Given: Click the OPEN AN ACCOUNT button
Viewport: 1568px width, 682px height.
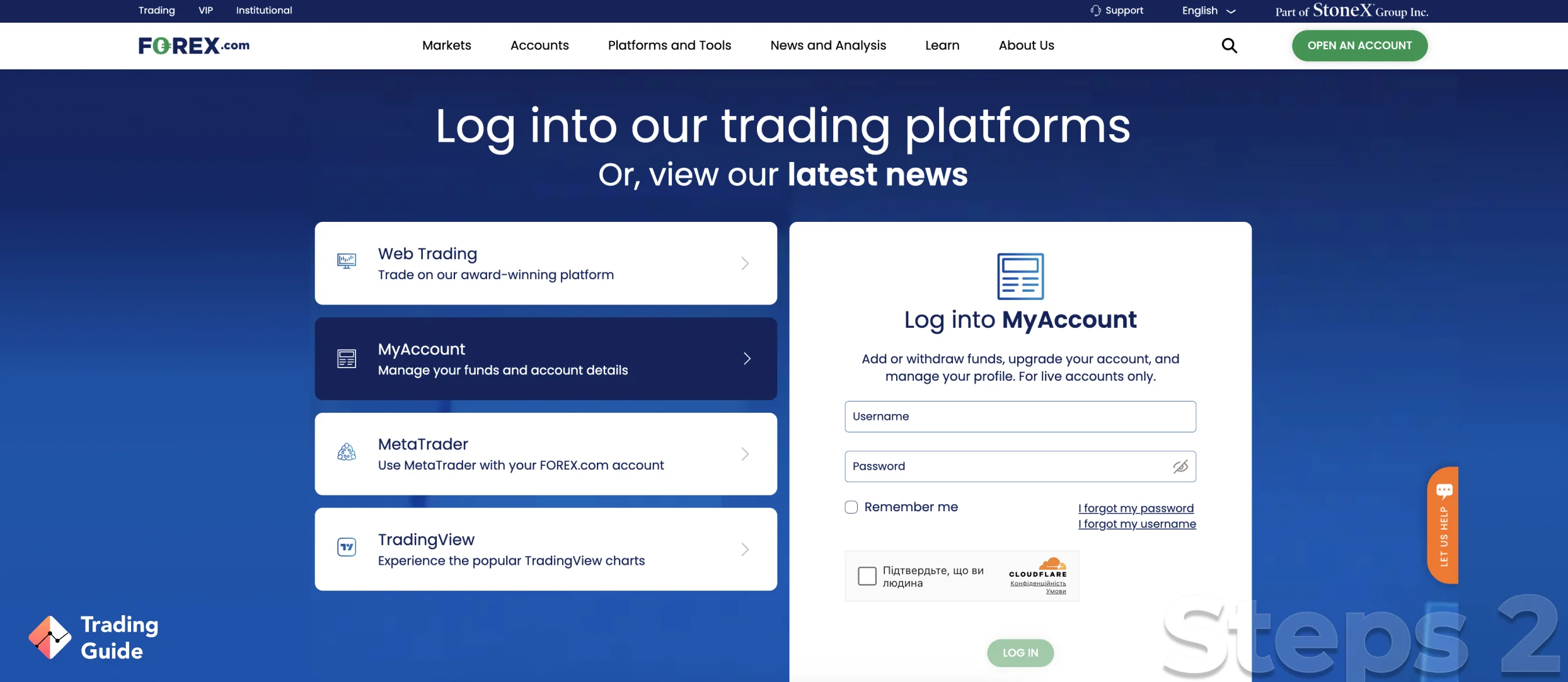Looking at the screenshot, I should 1359,45.
